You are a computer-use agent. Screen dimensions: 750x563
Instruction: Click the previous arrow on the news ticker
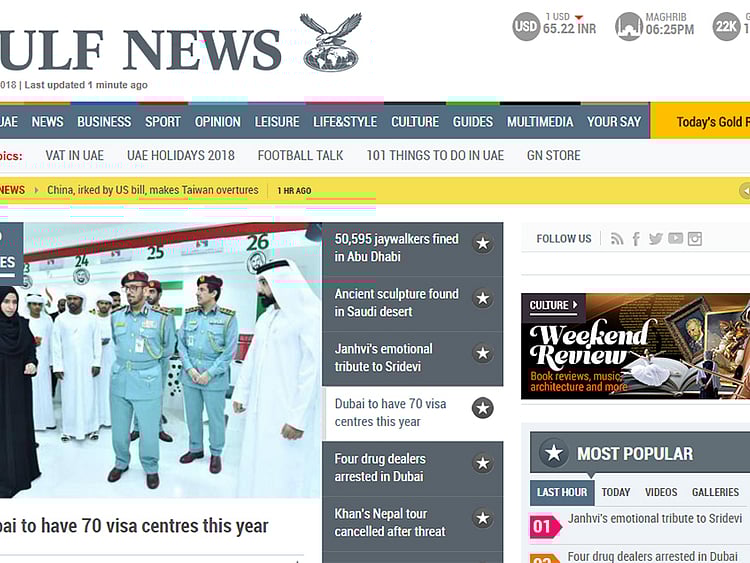pyautogui.click(x=744, y=190)
